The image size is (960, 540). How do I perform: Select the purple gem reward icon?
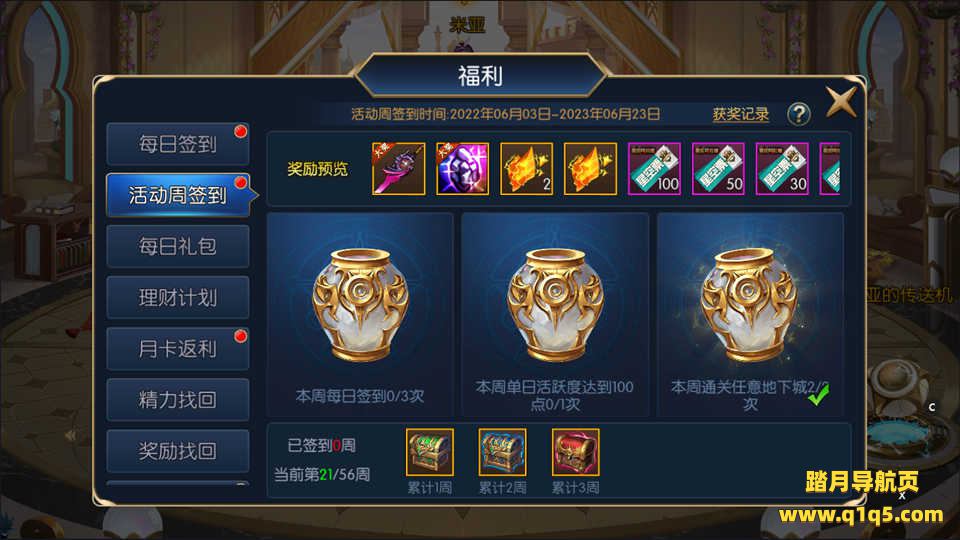click(462, 169)
